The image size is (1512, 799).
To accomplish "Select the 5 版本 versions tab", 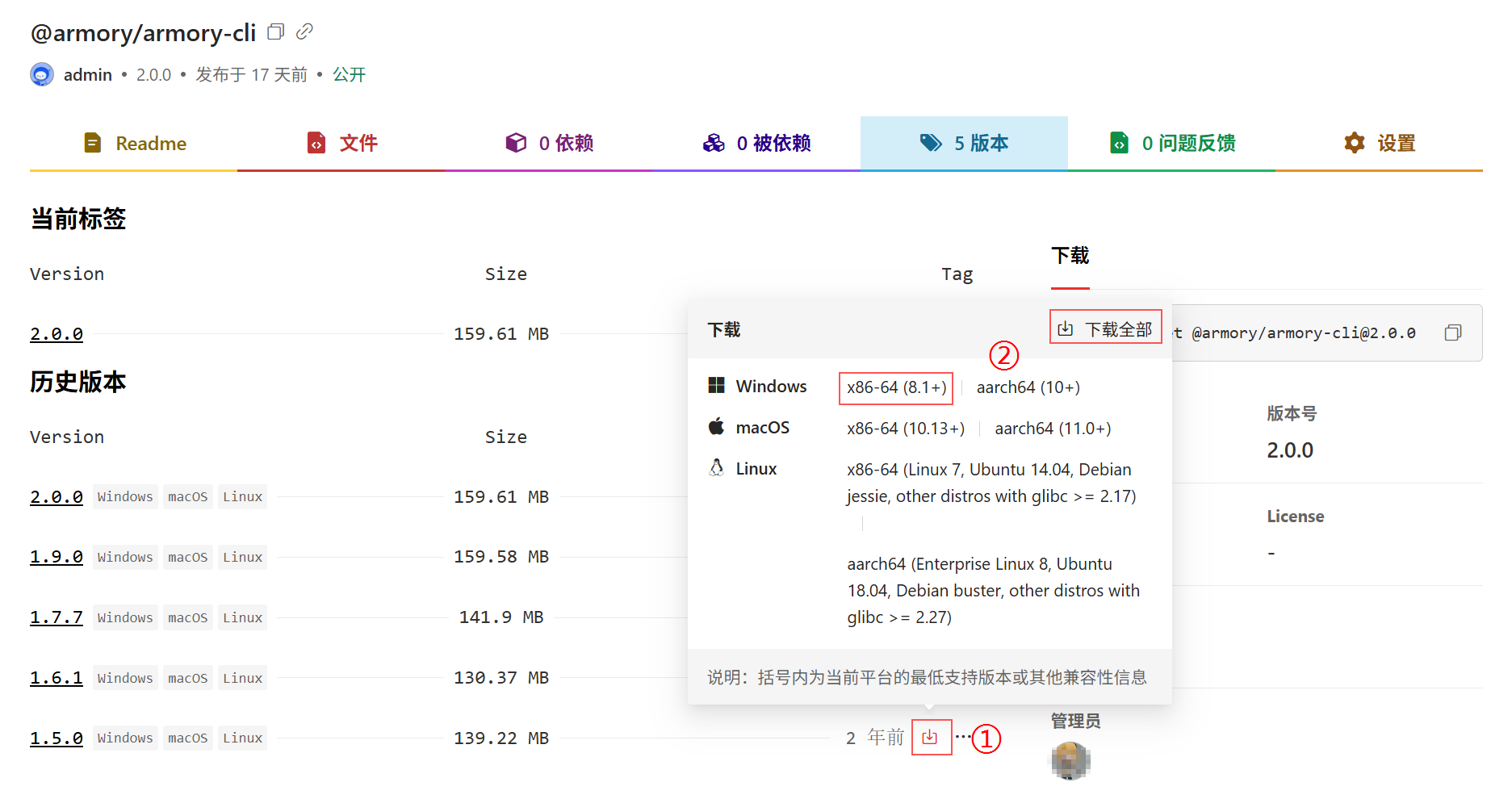I will [x=964, y=144].
